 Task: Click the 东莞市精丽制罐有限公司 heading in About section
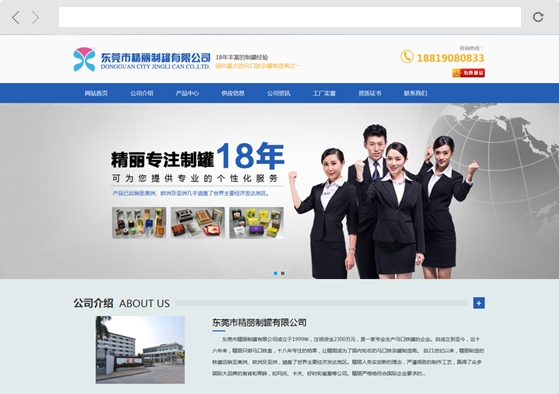(x=259, y=323)
